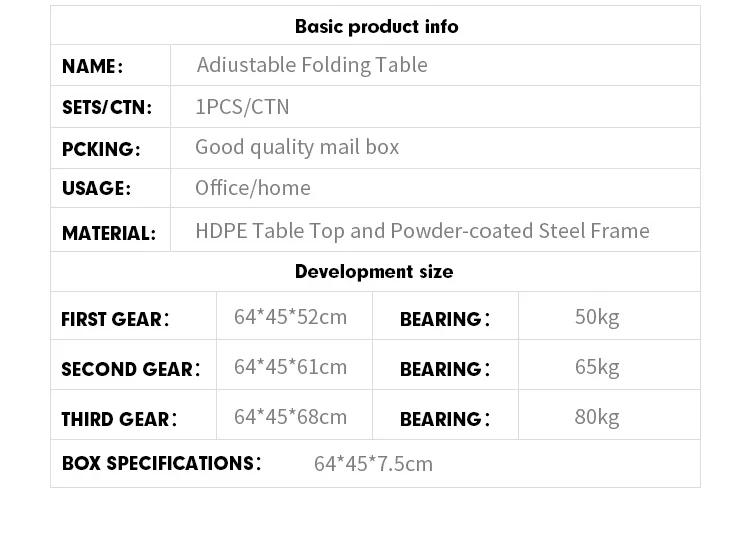Click the 'PCKING:' label
750x553 pixels.
click(x=101, y=149)
